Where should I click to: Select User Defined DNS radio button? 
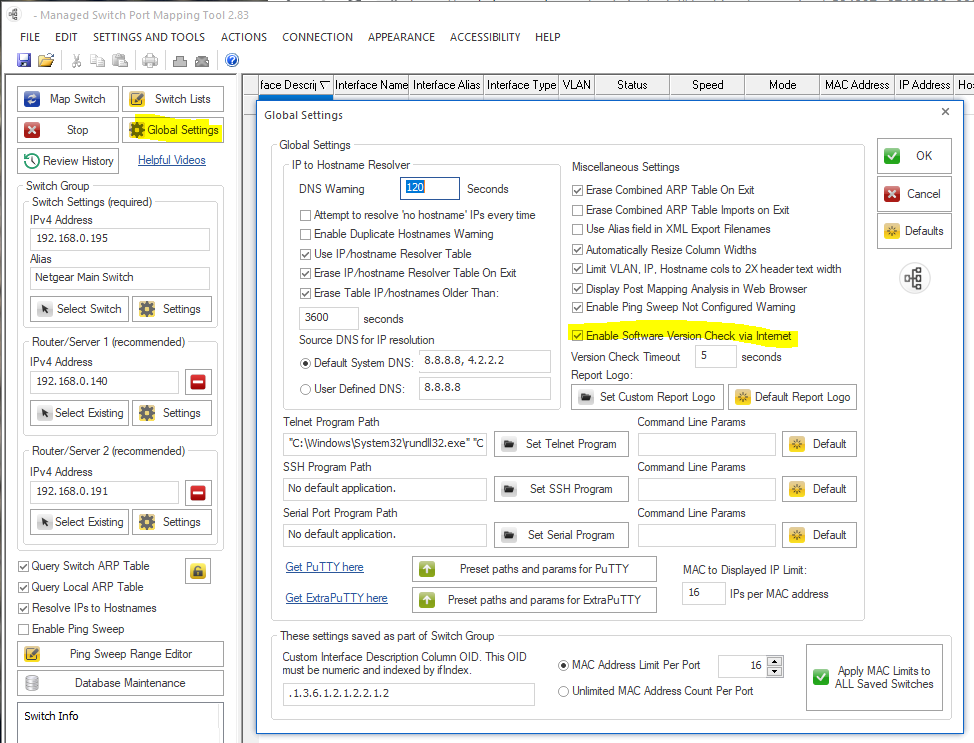305,390
